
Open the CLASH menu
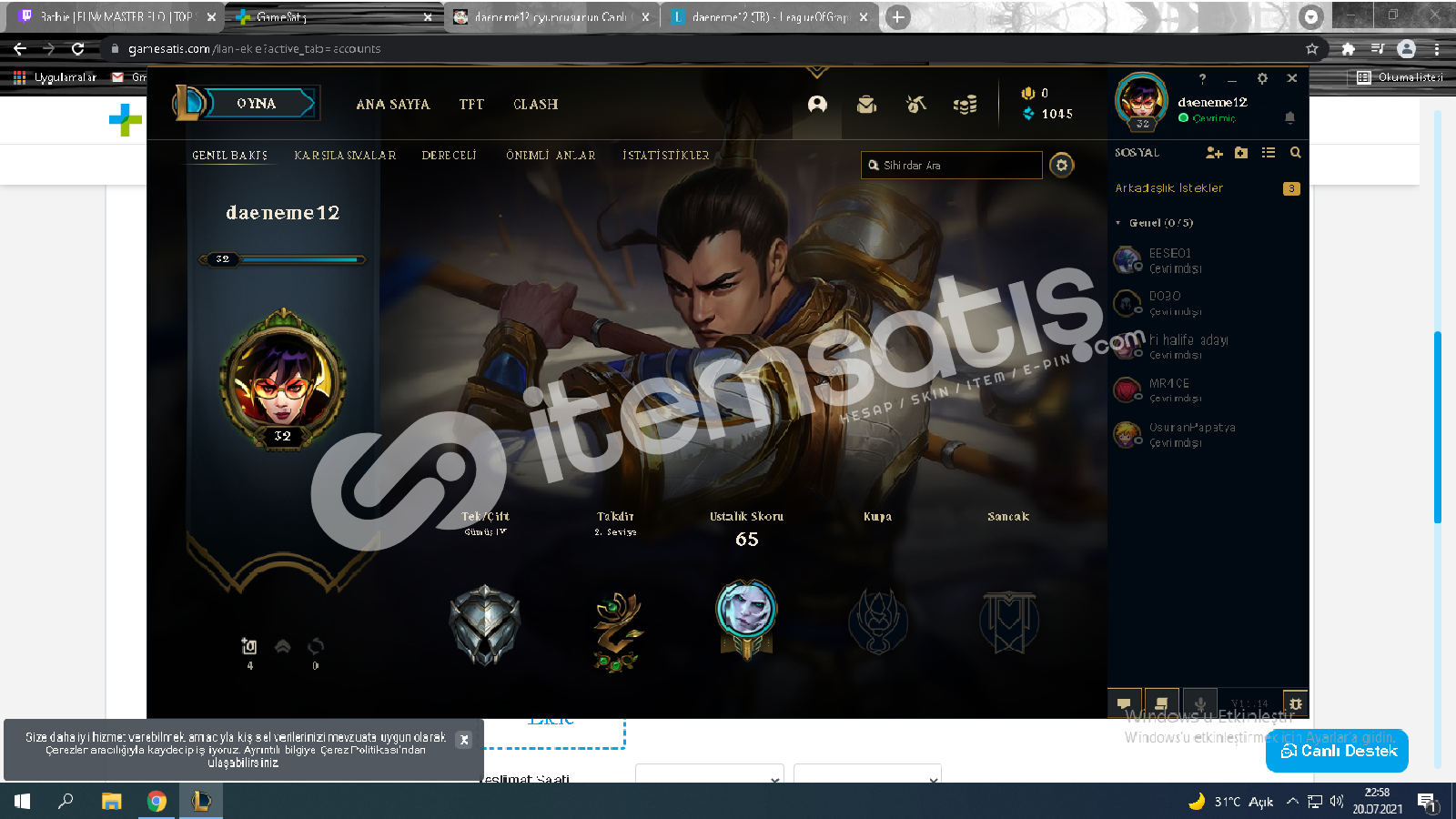pos(536,105)
